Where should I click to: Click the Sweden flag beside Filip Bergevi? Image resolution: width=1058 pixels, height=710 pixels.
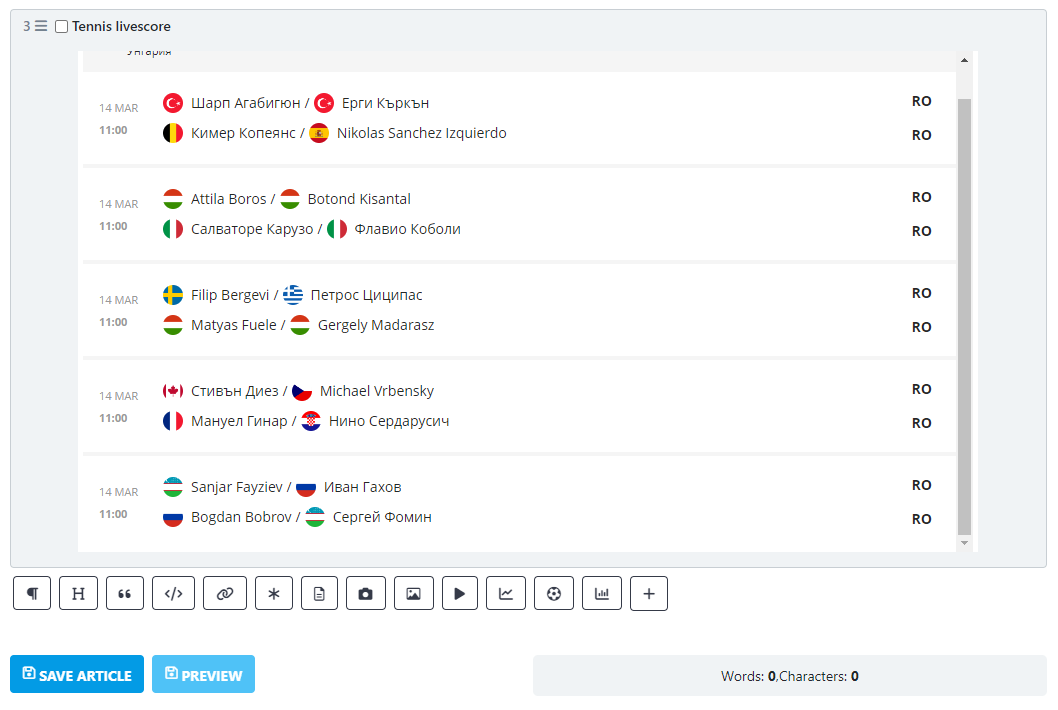(x=173, y=295)
